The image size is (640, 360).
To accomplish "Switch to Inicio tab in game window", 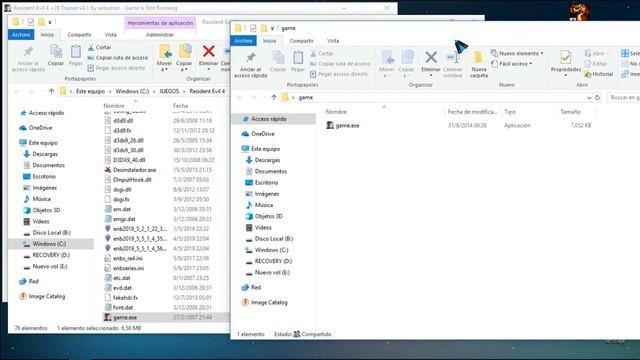I will 269,41.
